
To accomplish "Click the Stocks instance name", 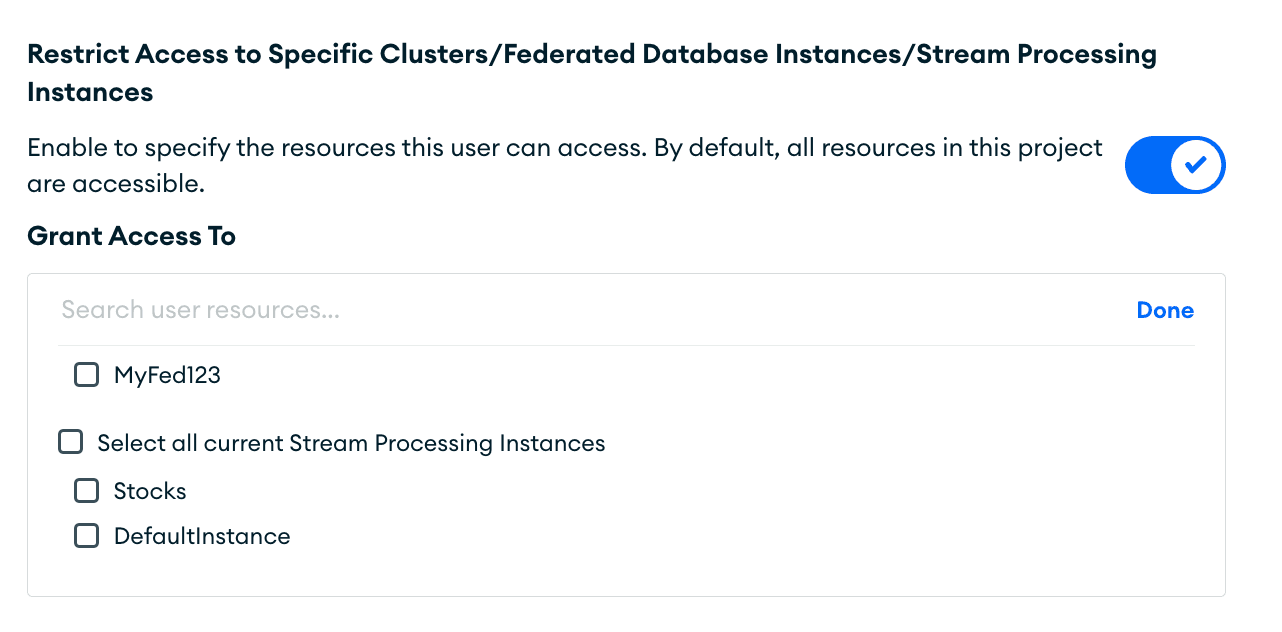I will (x=150, y=491).
